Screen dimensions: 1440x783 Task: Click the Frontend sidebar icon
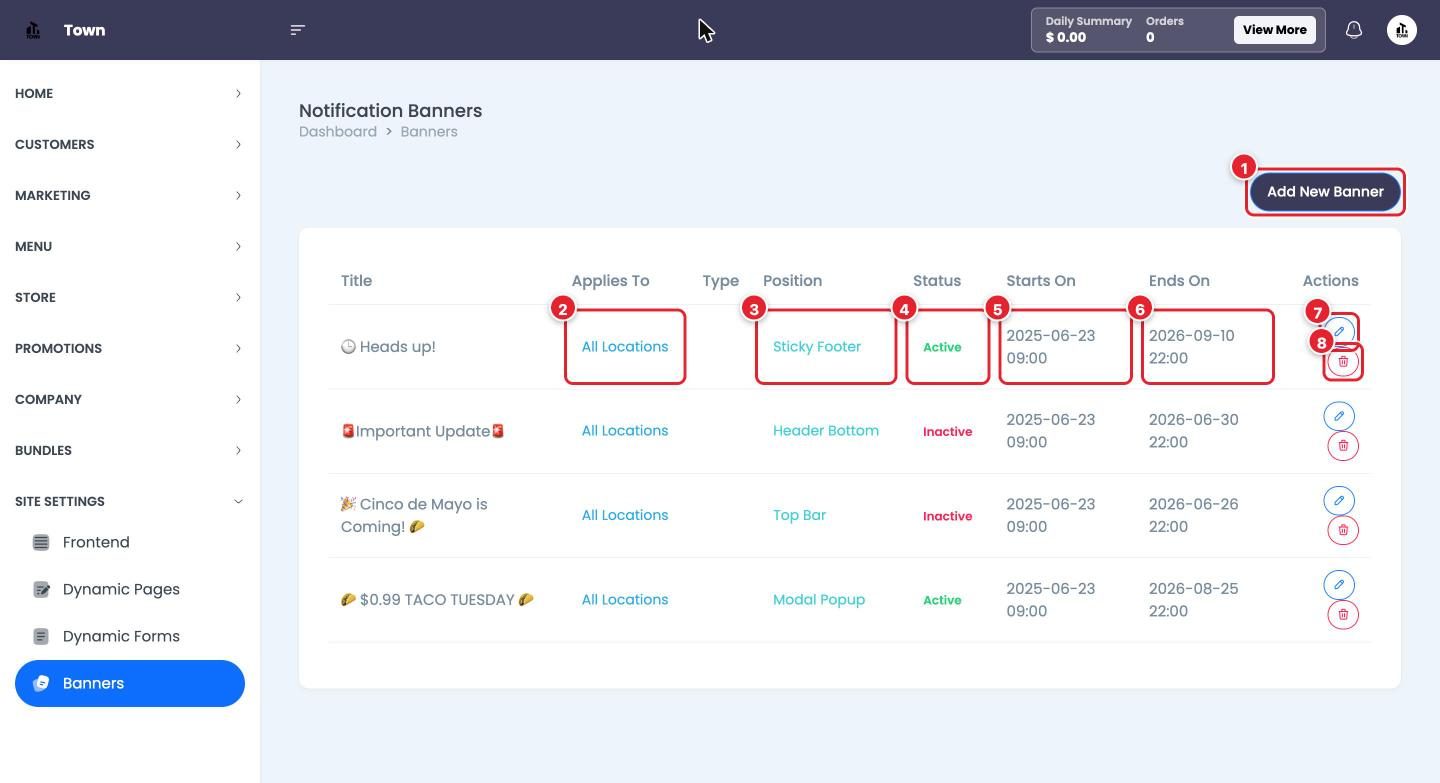(x=41, y=542)
